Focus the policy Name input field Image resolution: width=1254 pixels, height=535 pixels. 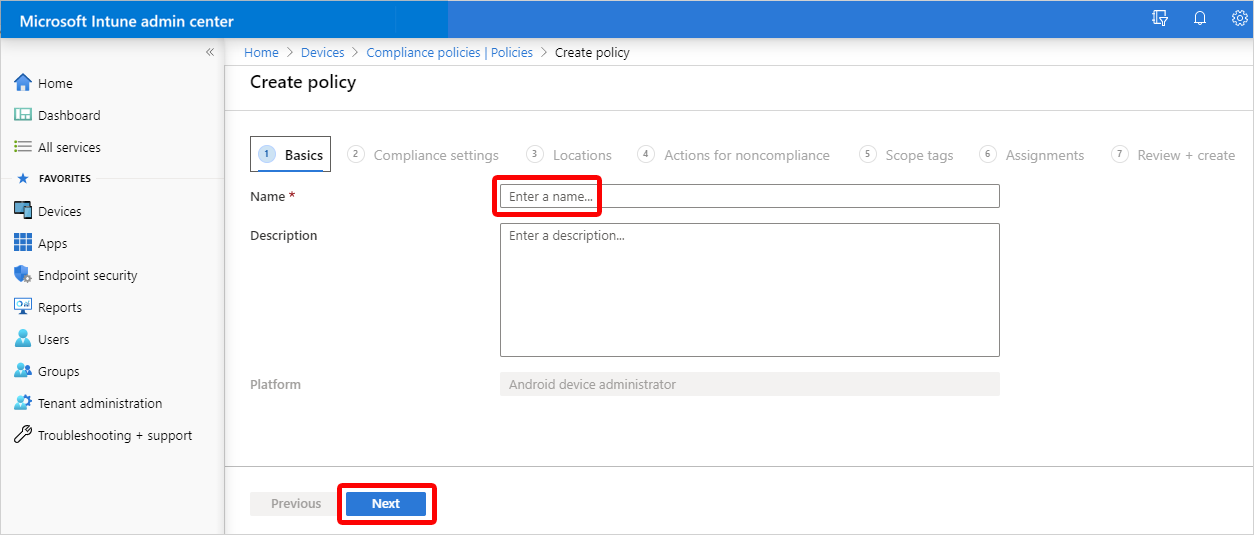pos(750,196)
